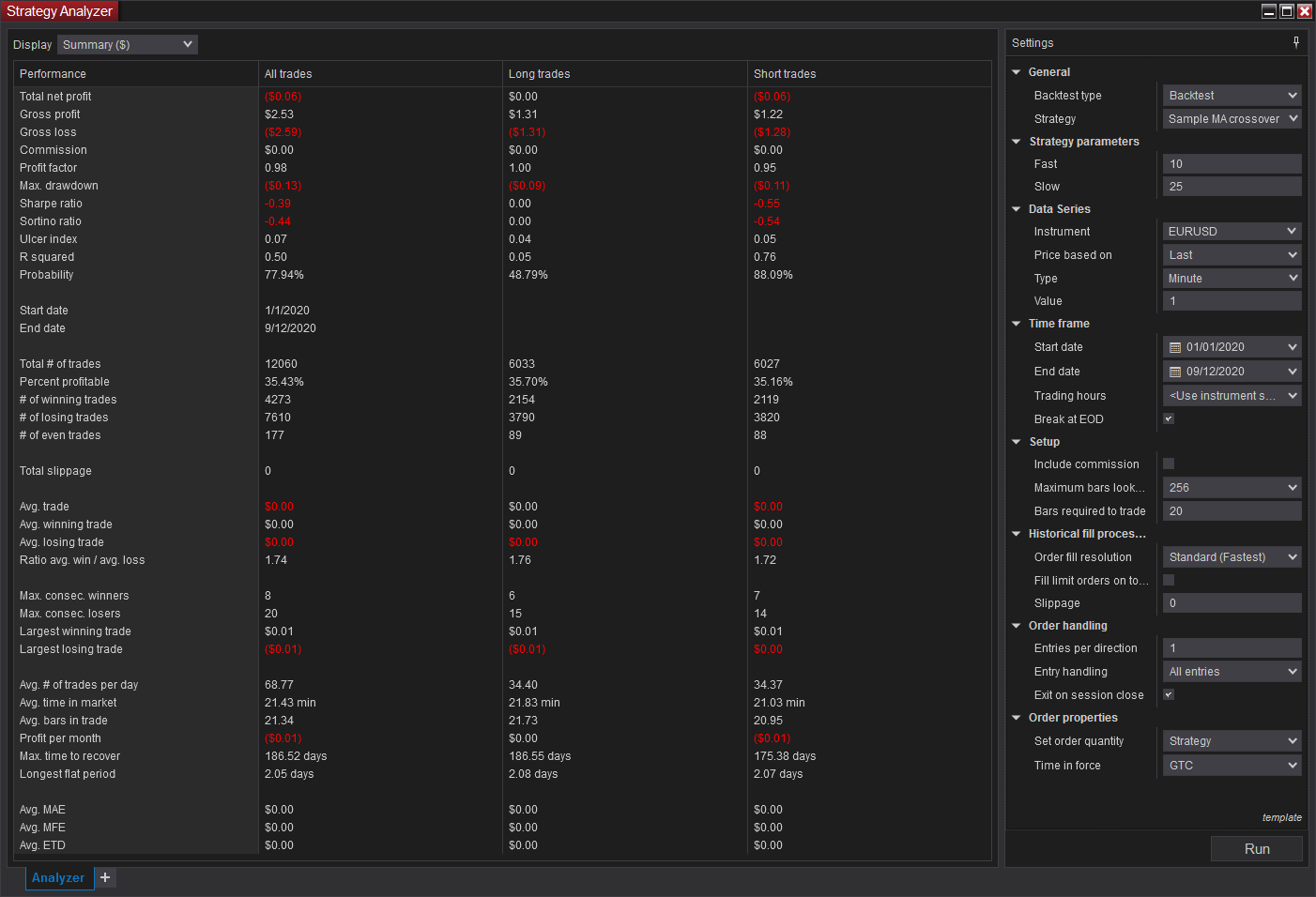Edit the Fast parameter field
This screenshot has width=1316, height=897.
pyautogui.click(x=1232, y=164)
